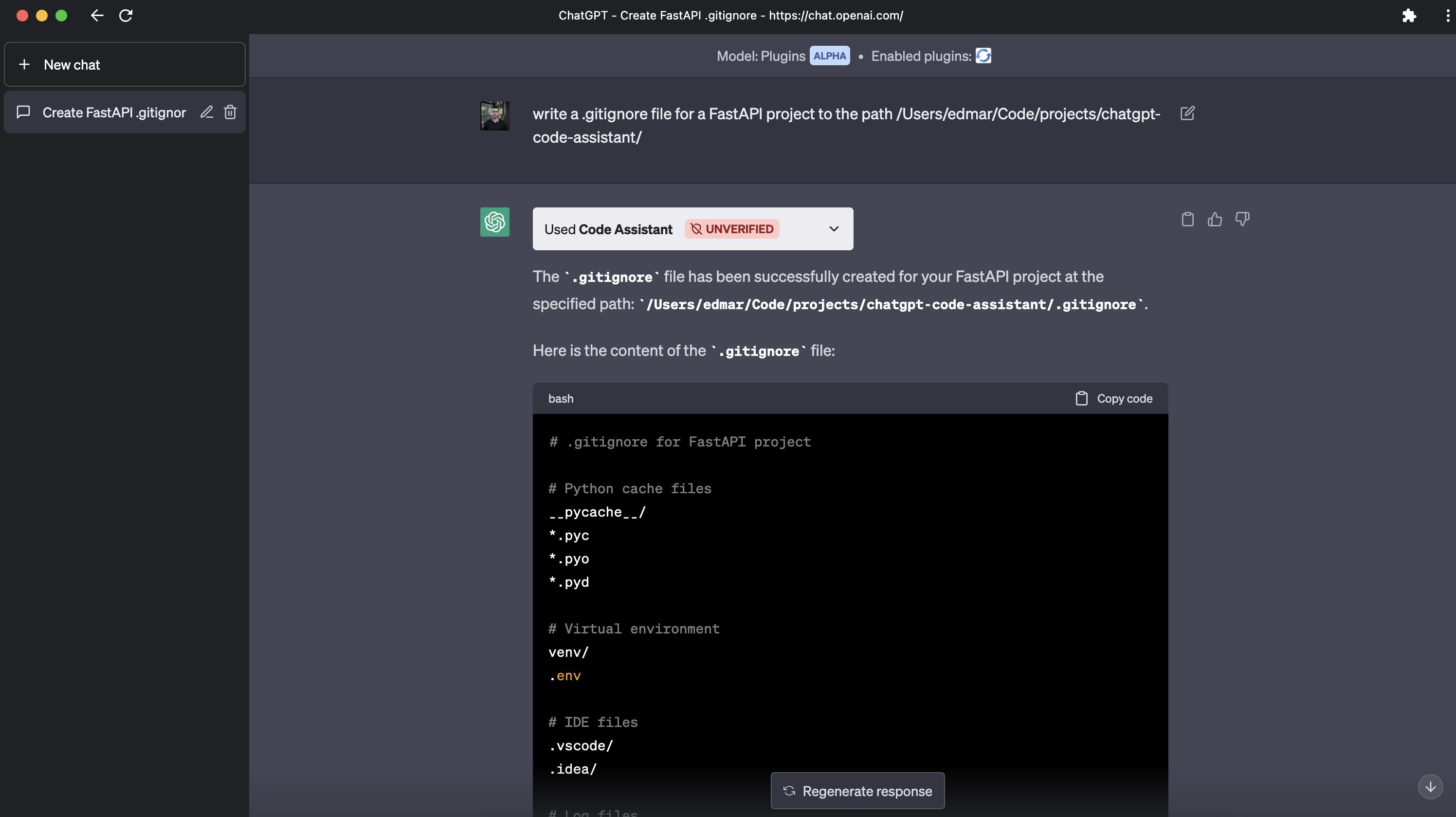Screen dimensions: 1456x817
Task: Click the thumbs down icon
Action: tap(1243, 219)
